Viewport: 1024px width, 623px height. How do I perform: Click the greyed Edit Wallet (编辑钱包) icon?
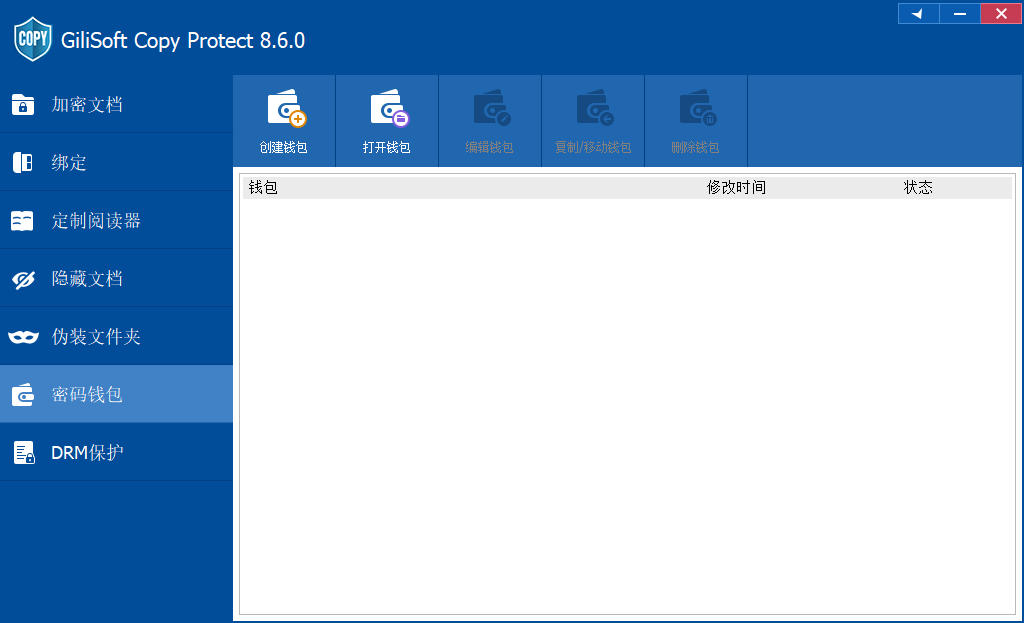click(492, 108)
